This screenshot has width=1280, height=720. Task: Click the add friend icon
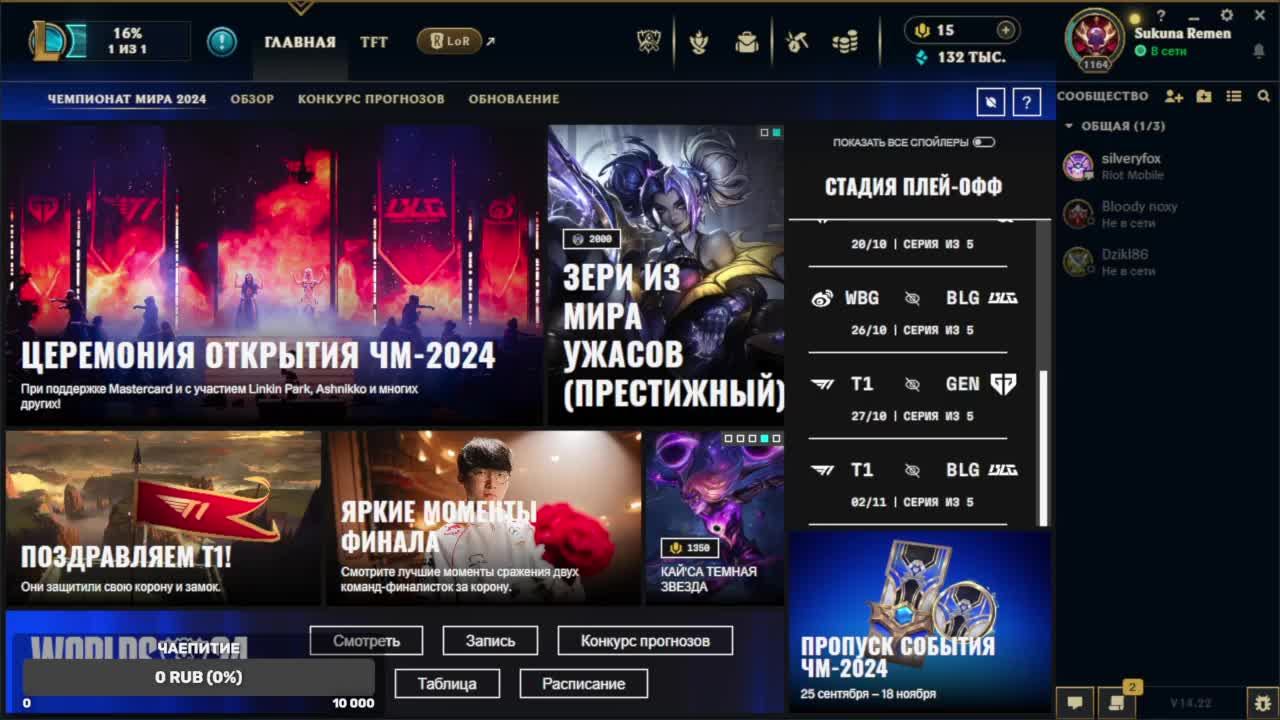pos(1174,96)
